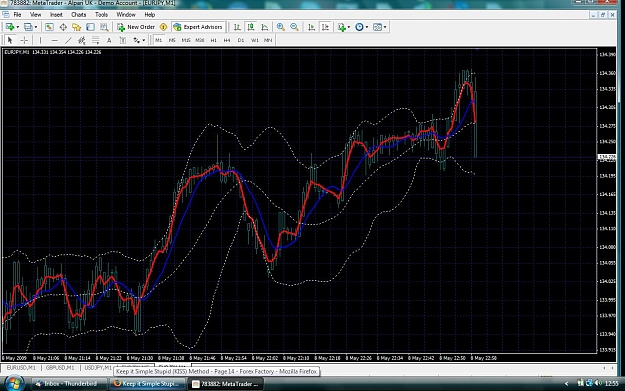Image resolution: width=625 pixels, height=391 pixels.
Task: Open the Navigator panel
Action: [x=77, y=27]
